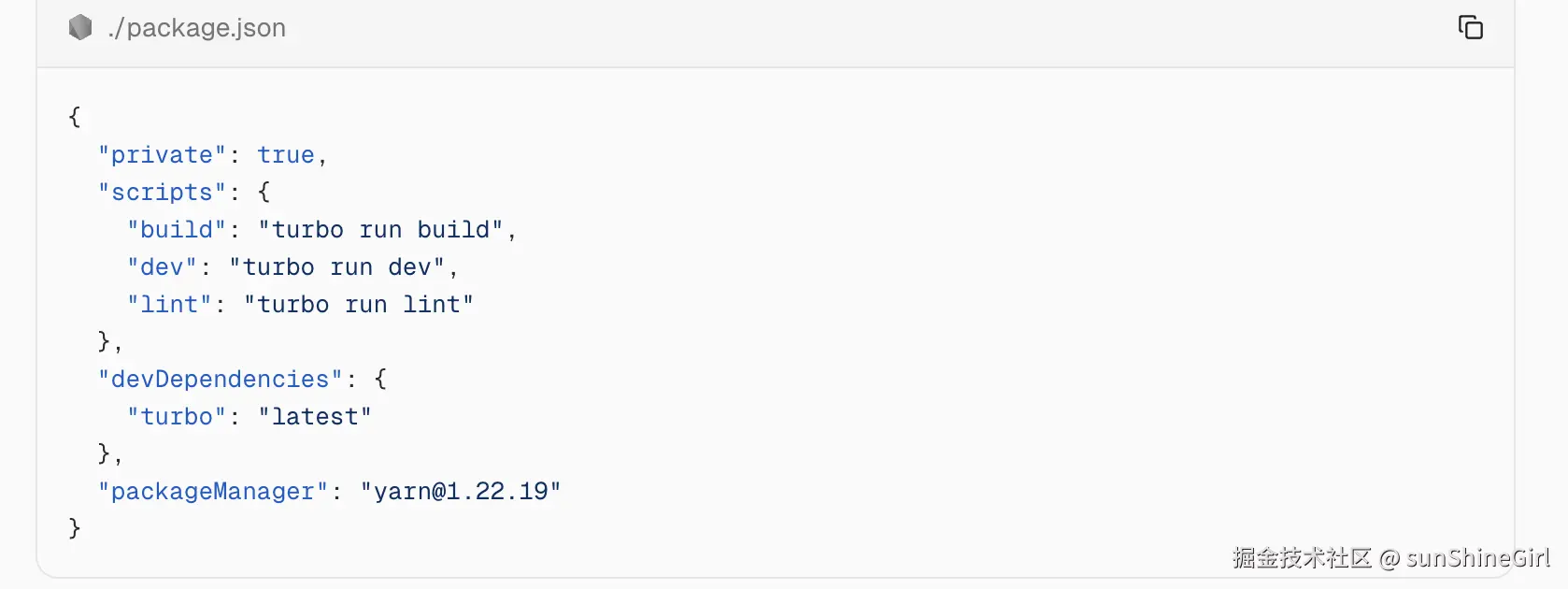Click the "lint" script key
The image size is (1568, 589).
[x=170, y=305]
